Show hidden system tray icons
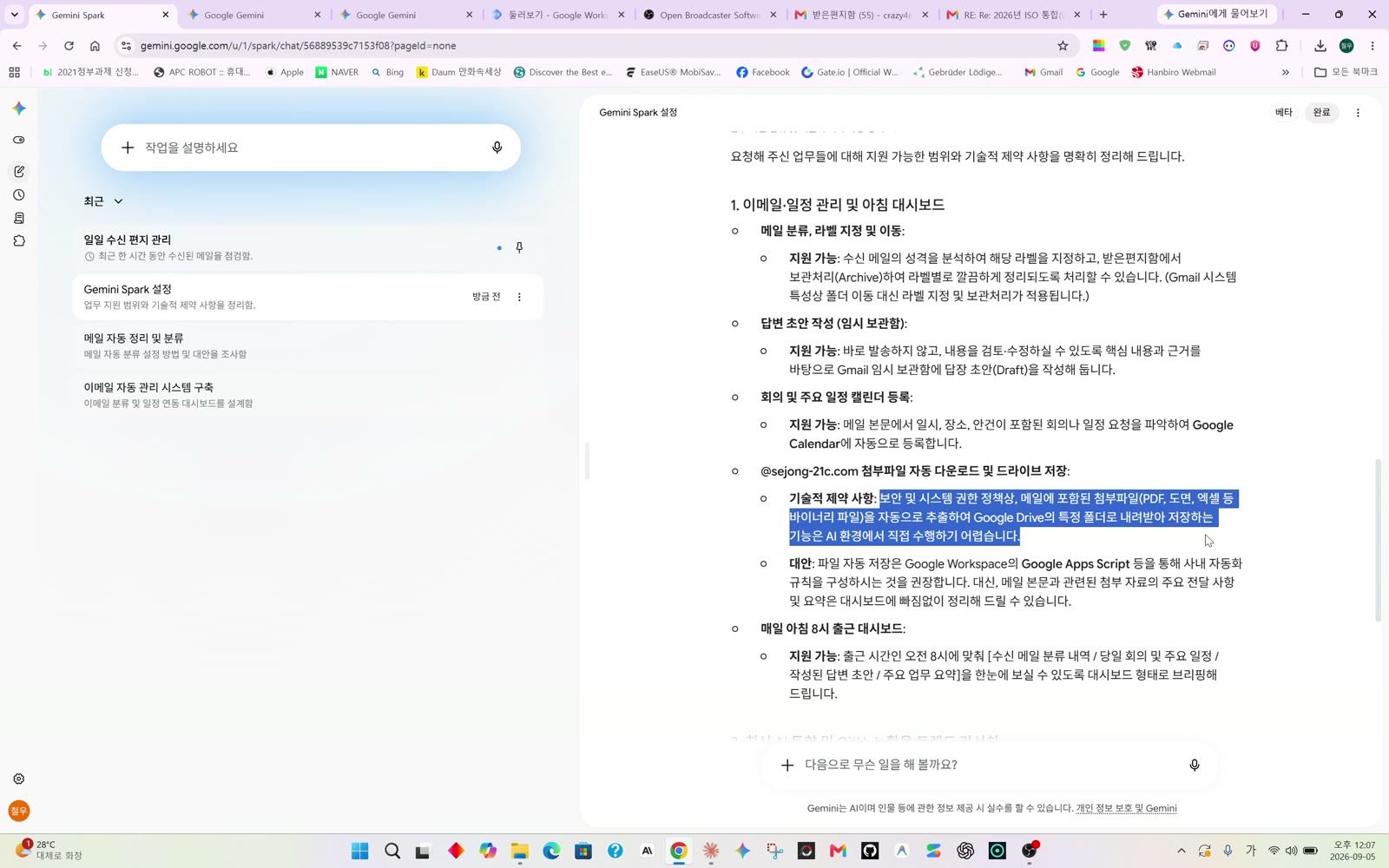1389x868 pixels. (1181, 851)
